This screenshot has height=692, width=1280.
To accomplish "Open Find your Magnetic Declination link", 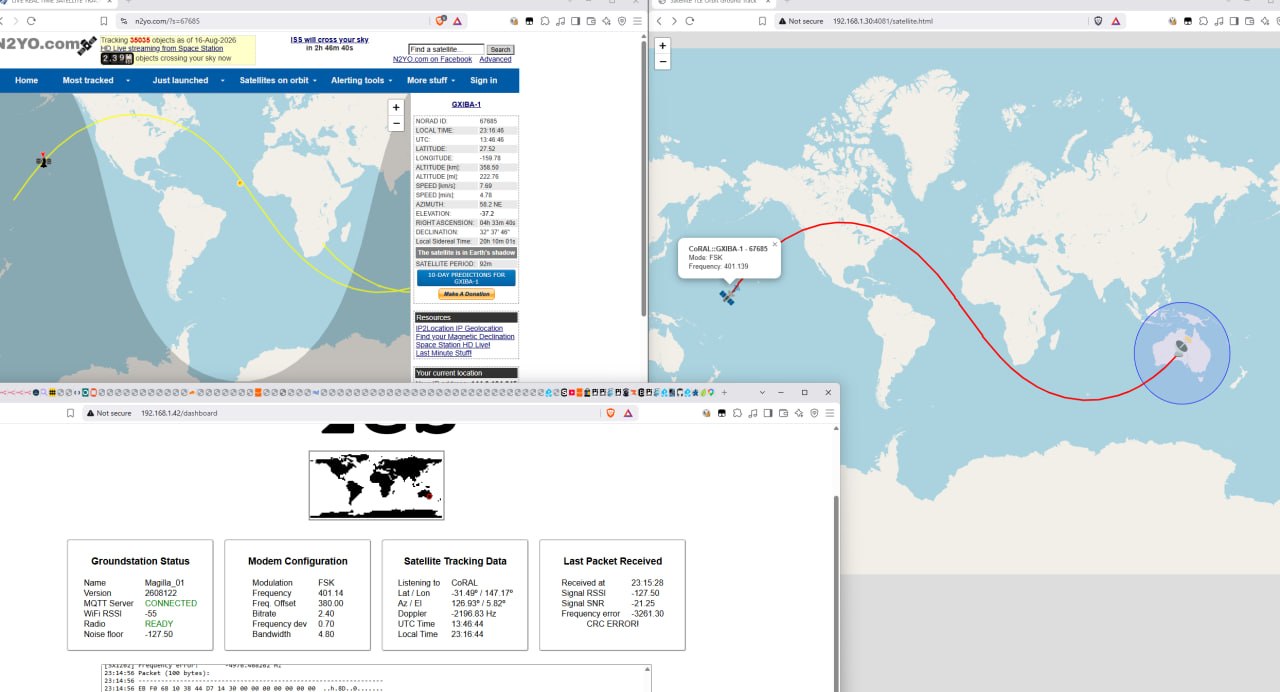I will (x=465, y=336).
